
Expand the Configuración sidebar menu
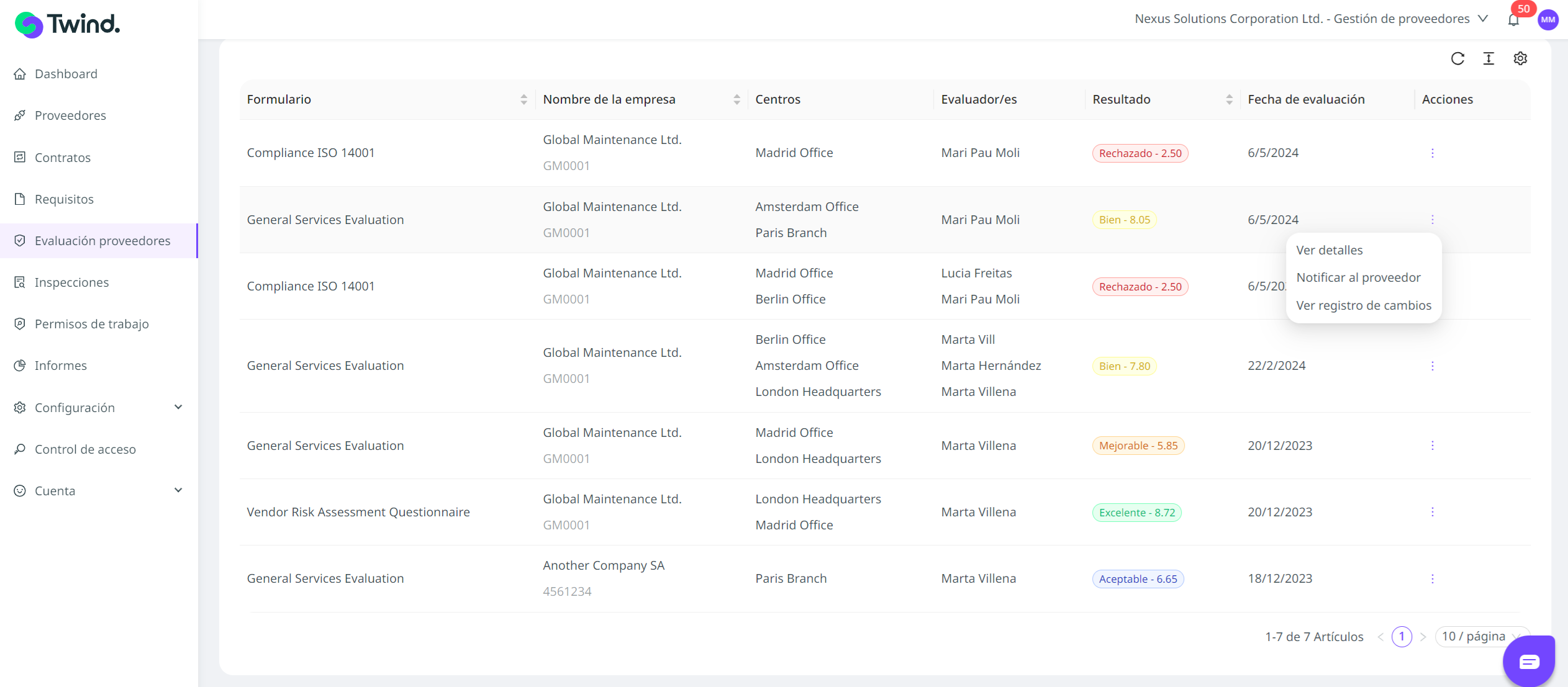99,408
